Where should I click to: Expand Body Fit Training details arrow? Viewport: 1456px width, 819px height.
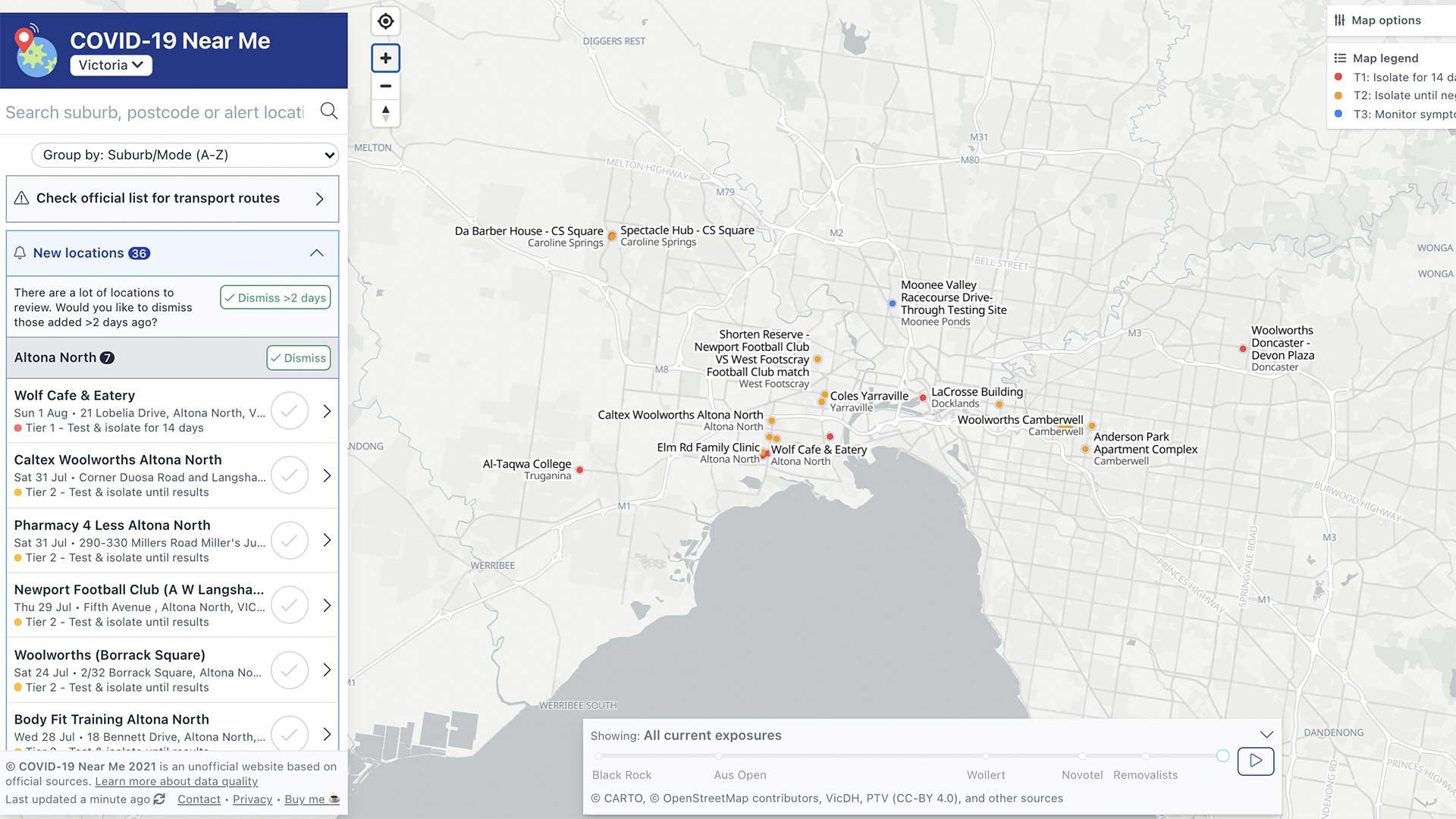pyautogui.click(x=327, y=734)
